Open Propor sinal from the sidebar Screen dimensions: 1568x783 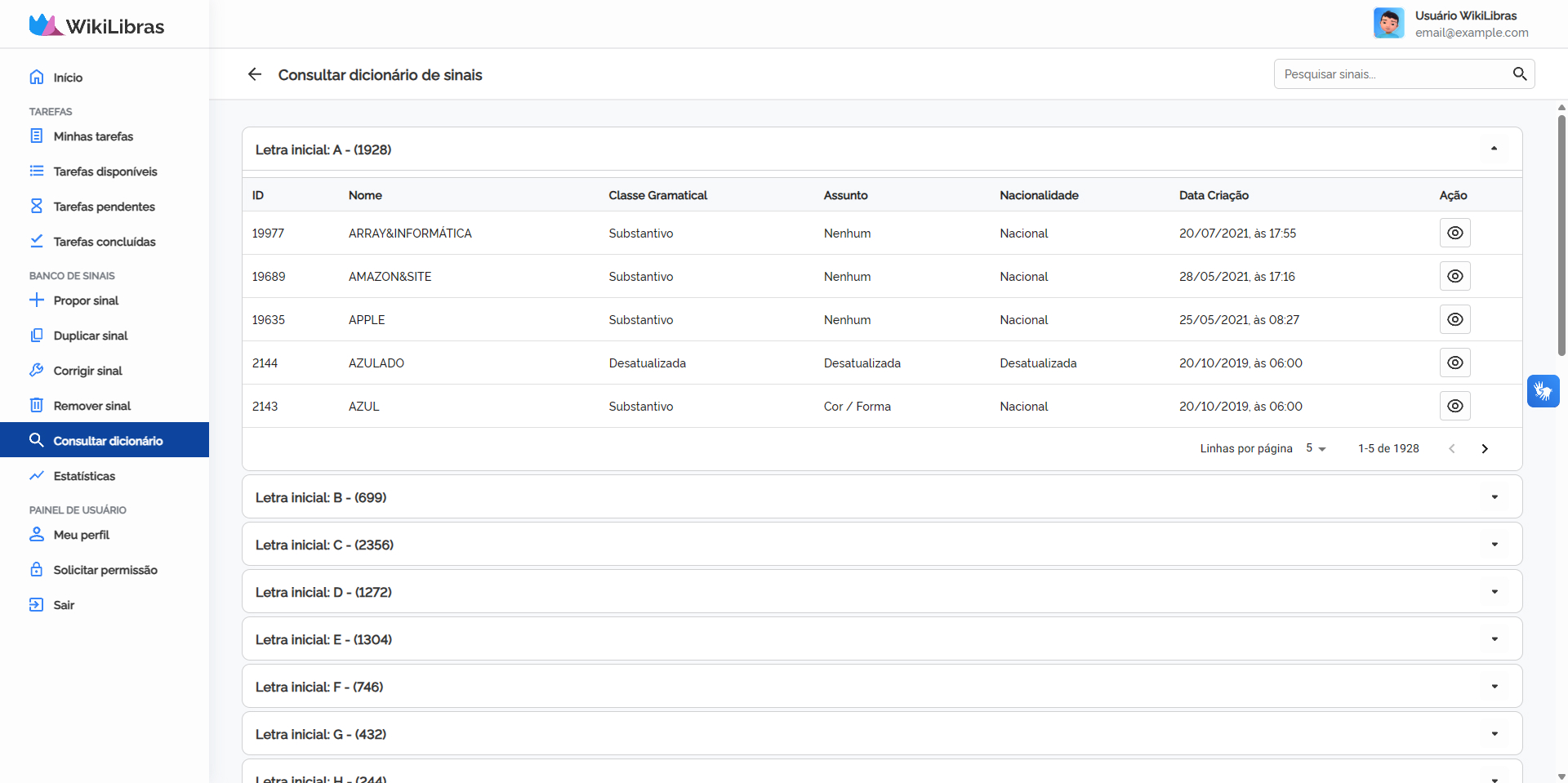tap(86, 300)
